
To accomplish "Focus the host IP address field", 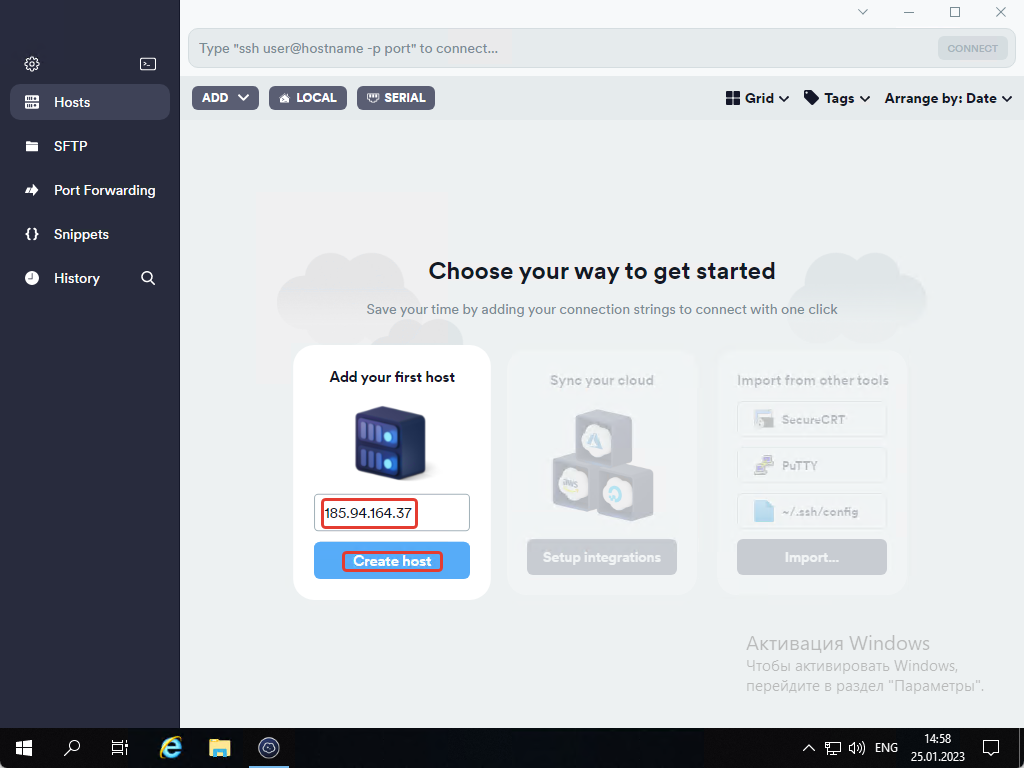I will 391,513.
